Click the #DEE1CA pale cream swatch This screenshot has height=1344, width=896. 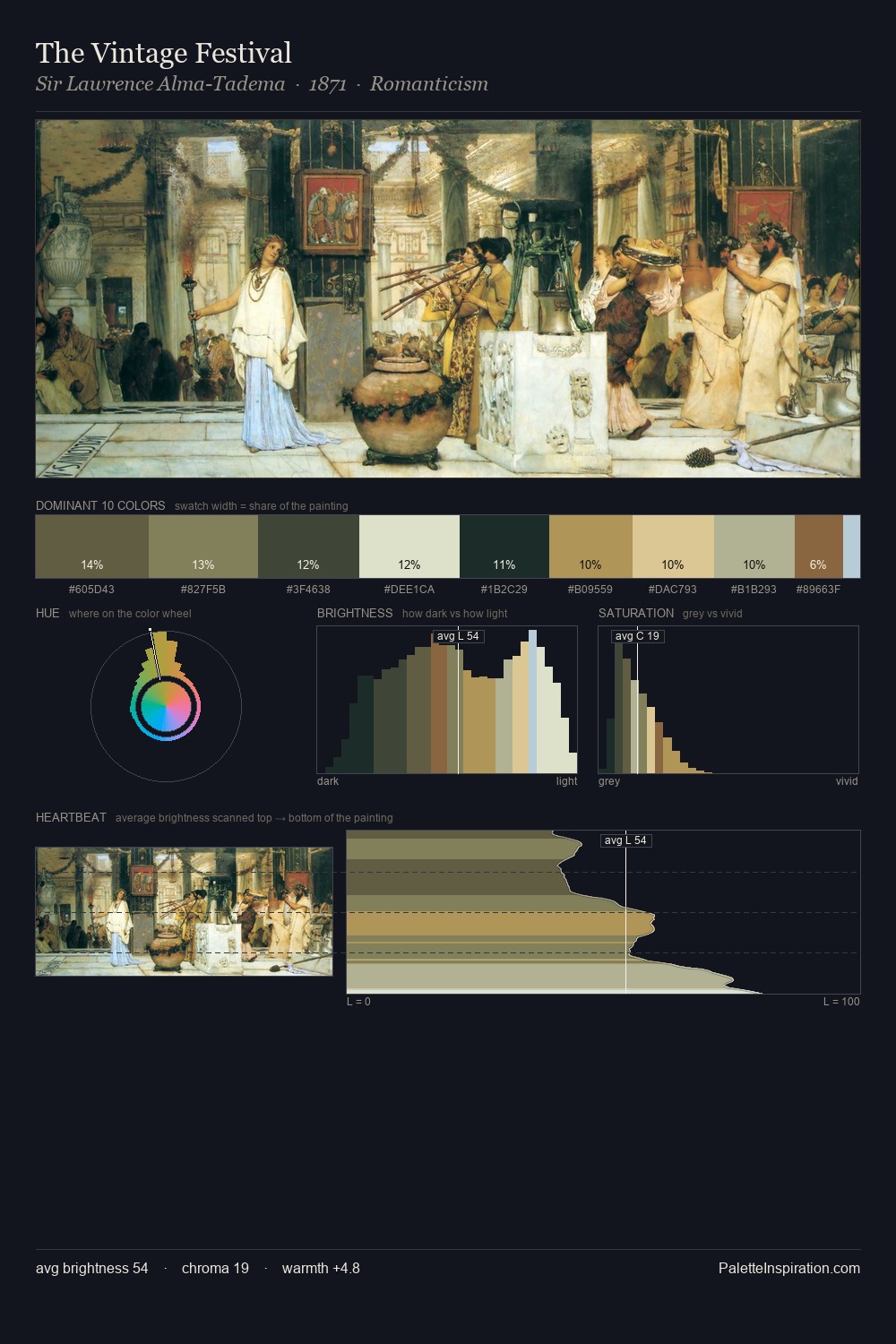[409, 547]
